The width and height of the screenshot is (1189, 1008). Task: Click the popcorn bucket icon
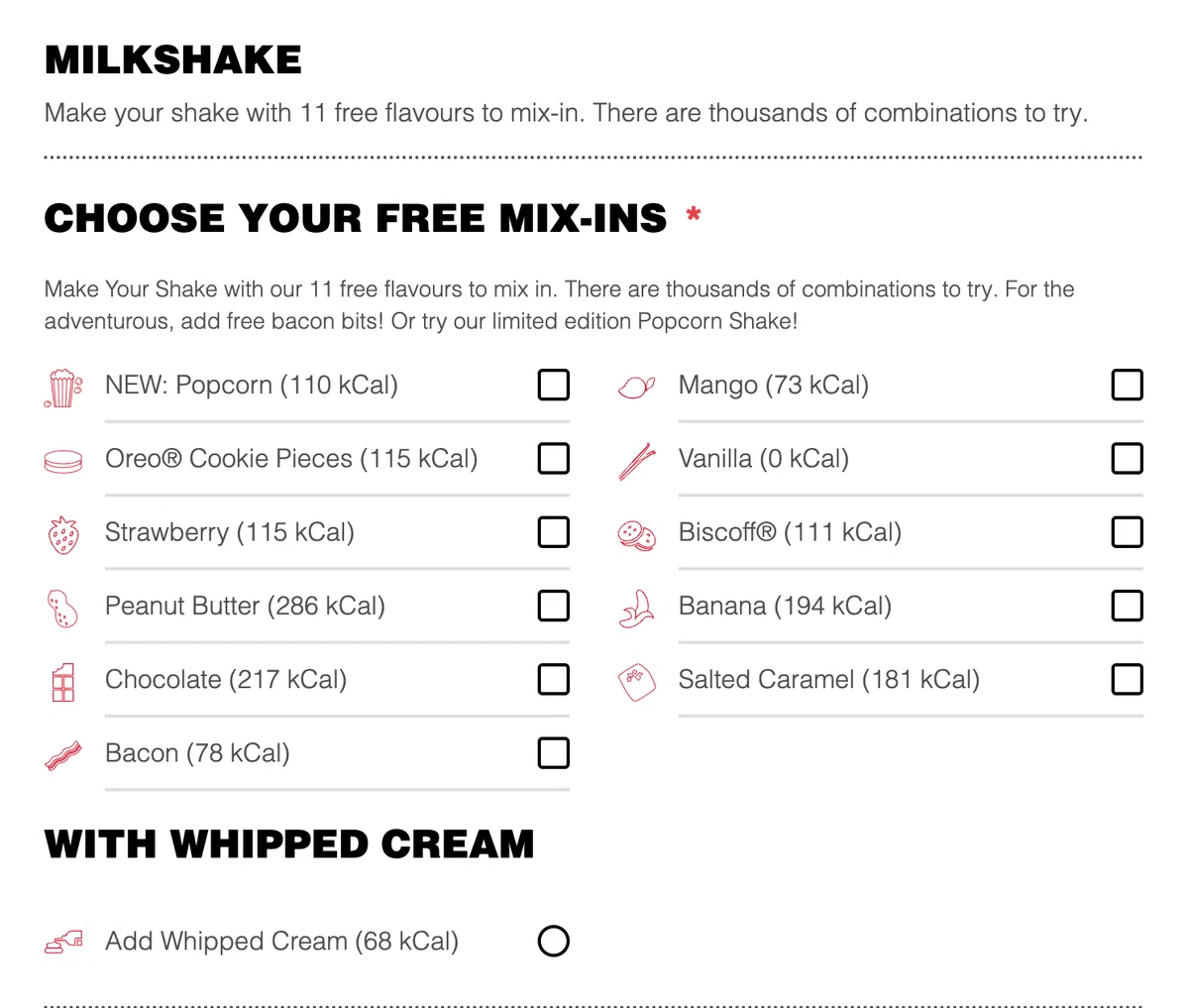[63, 388]
